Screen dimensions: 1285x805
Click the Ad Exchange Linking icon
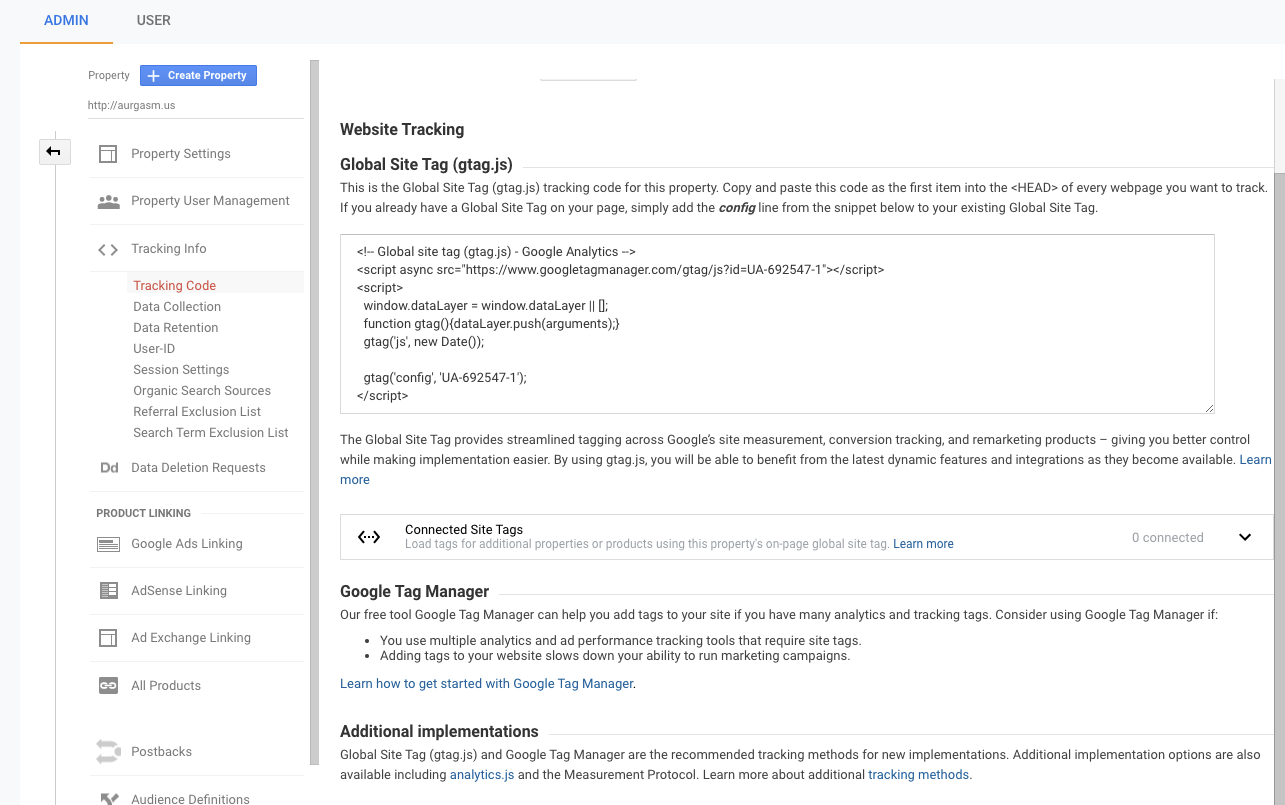click(x=108, y=638)
